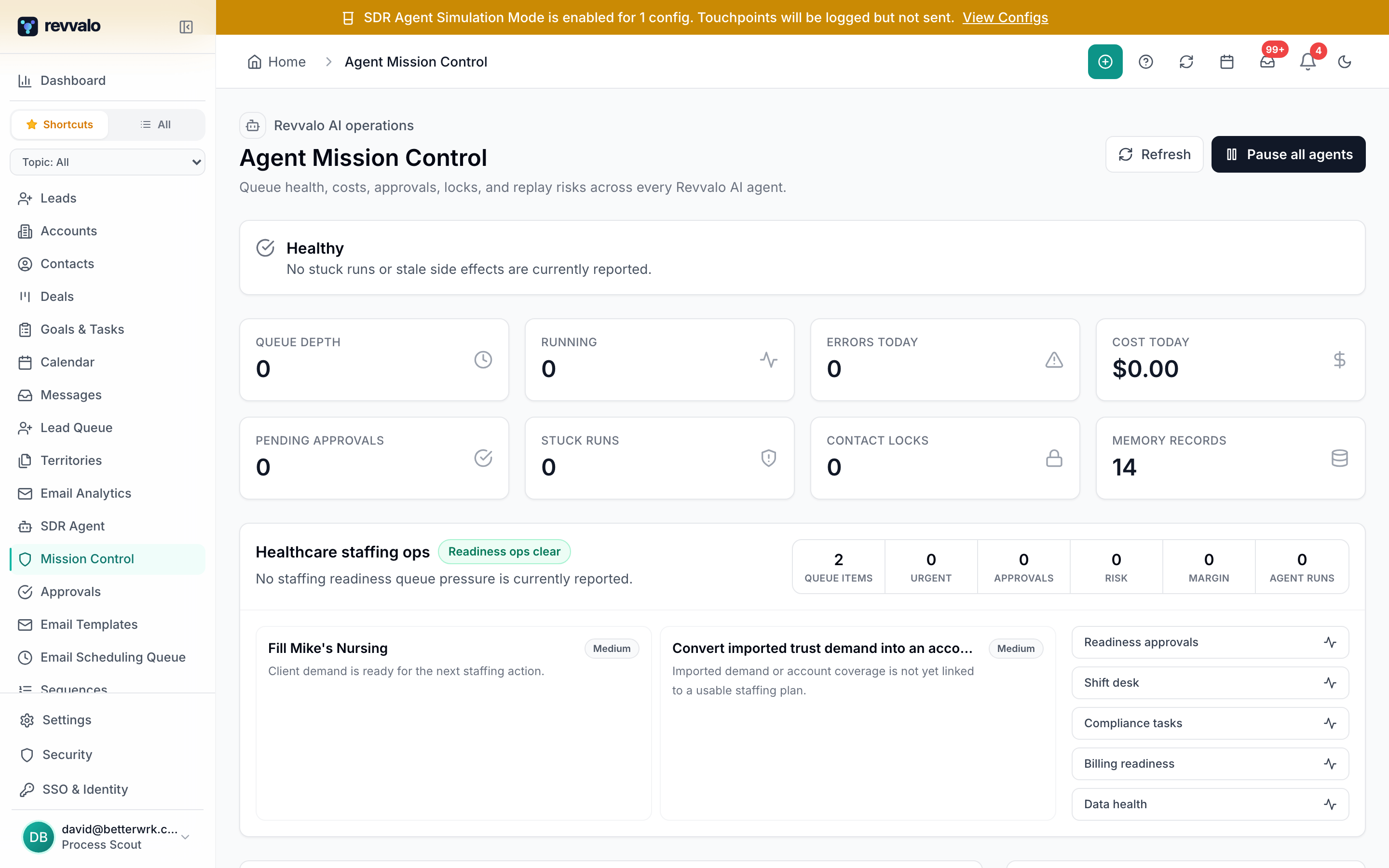The image size is (1389, 868).
Task: Open Accounts in the sidebar
Action: coord(108,231)
